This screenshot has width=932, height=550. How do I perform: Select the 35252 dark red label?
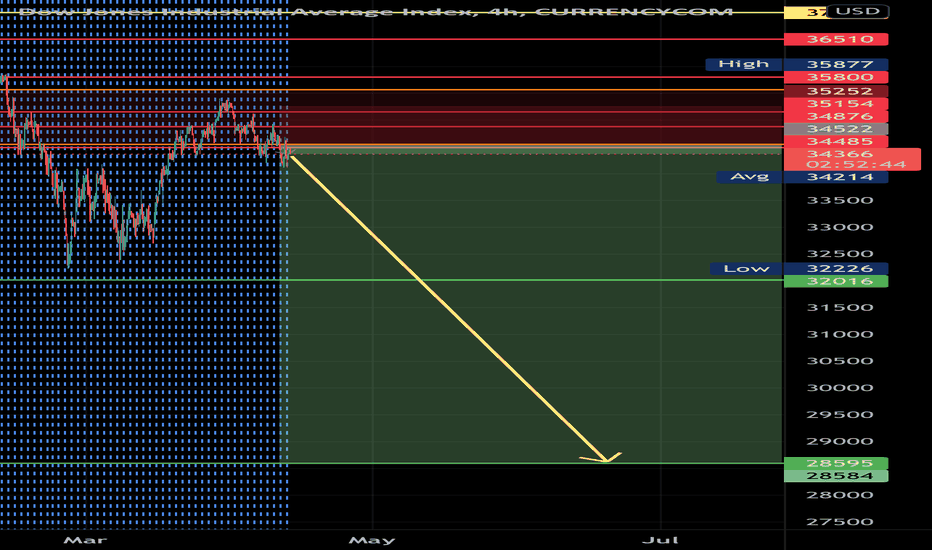click(x=836, y=91)
